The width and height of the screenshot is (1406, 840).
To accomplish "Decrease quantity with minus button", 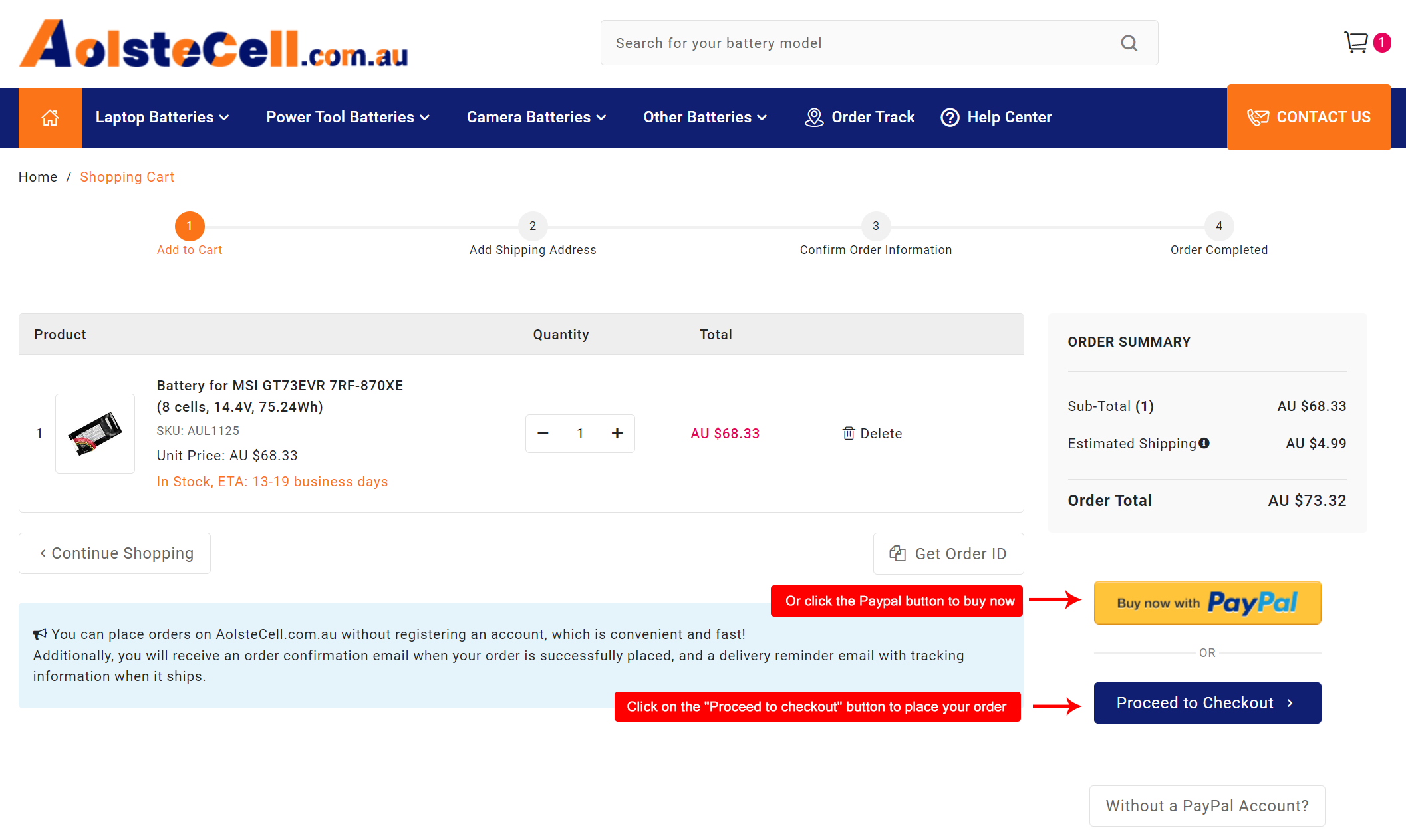I will pos(543,434).
